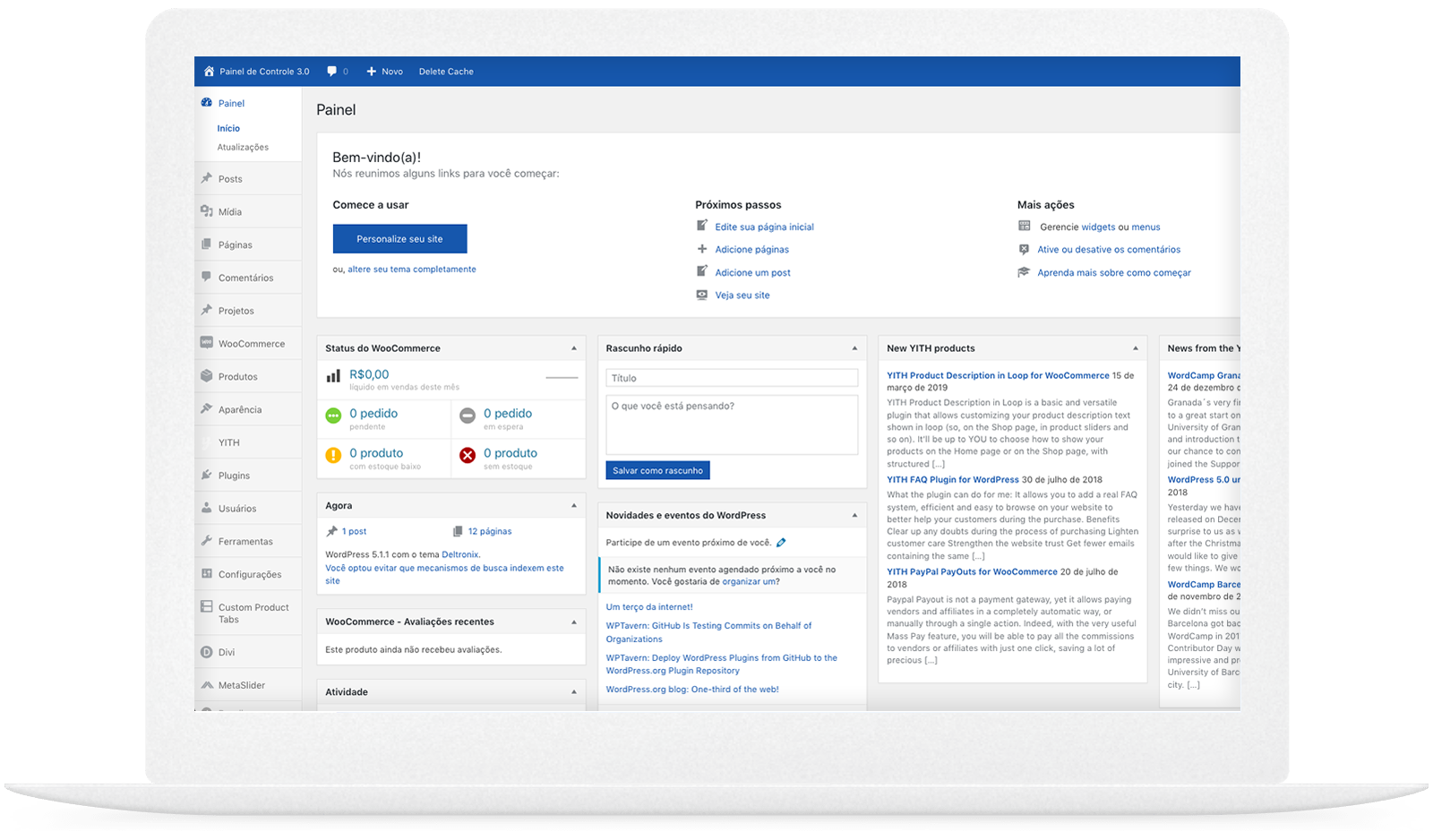The width and height of the screenshot is (1433, 840).
Task: Click the home icon in admin bar
Action: click(x=209, y=72)
